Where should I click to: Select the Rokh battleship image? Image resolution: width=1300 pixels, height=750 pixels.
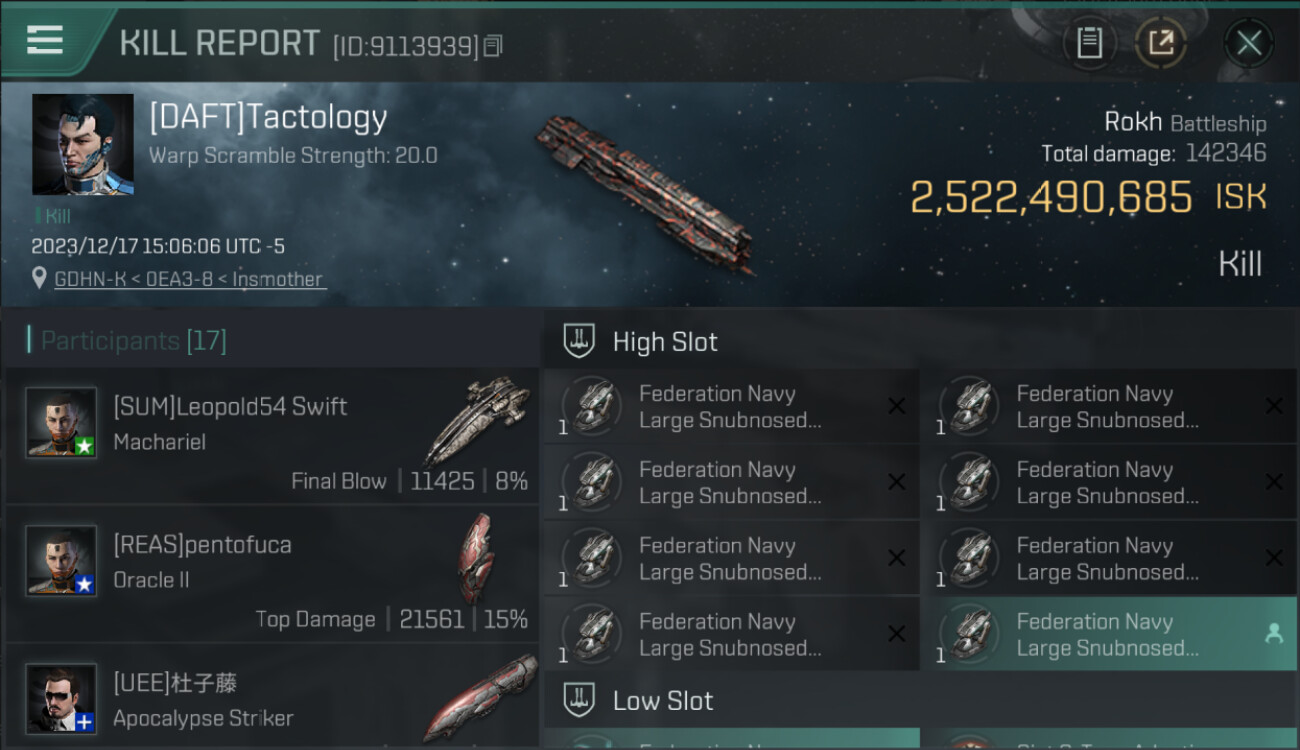click(x=645, y=190)
